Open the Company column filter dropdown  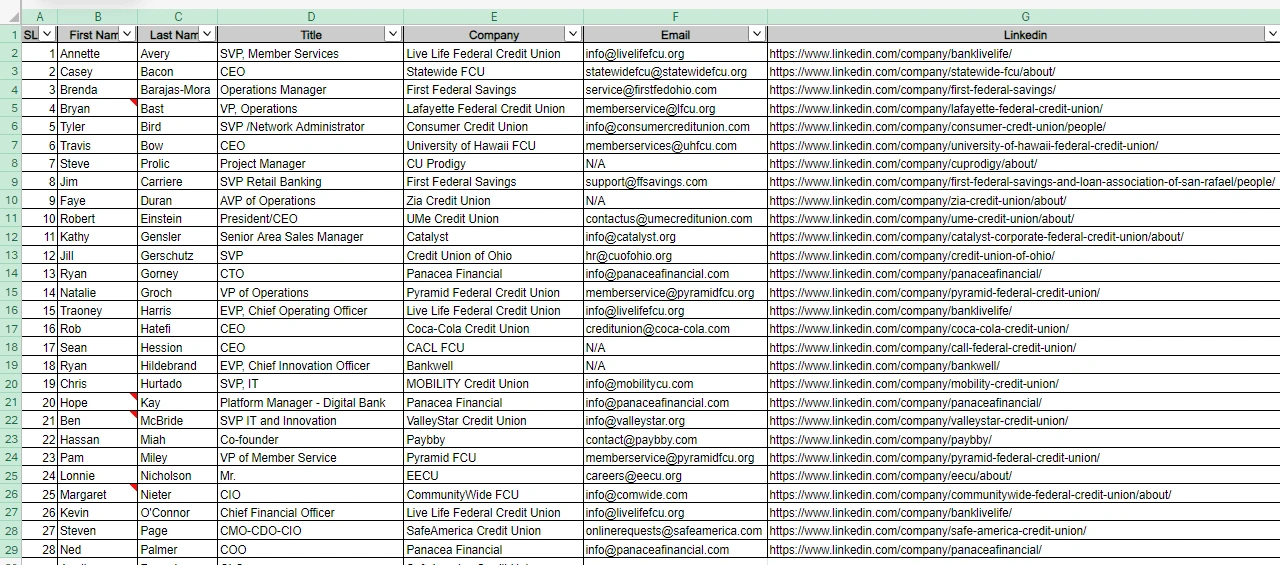click(x=573, y=34)
